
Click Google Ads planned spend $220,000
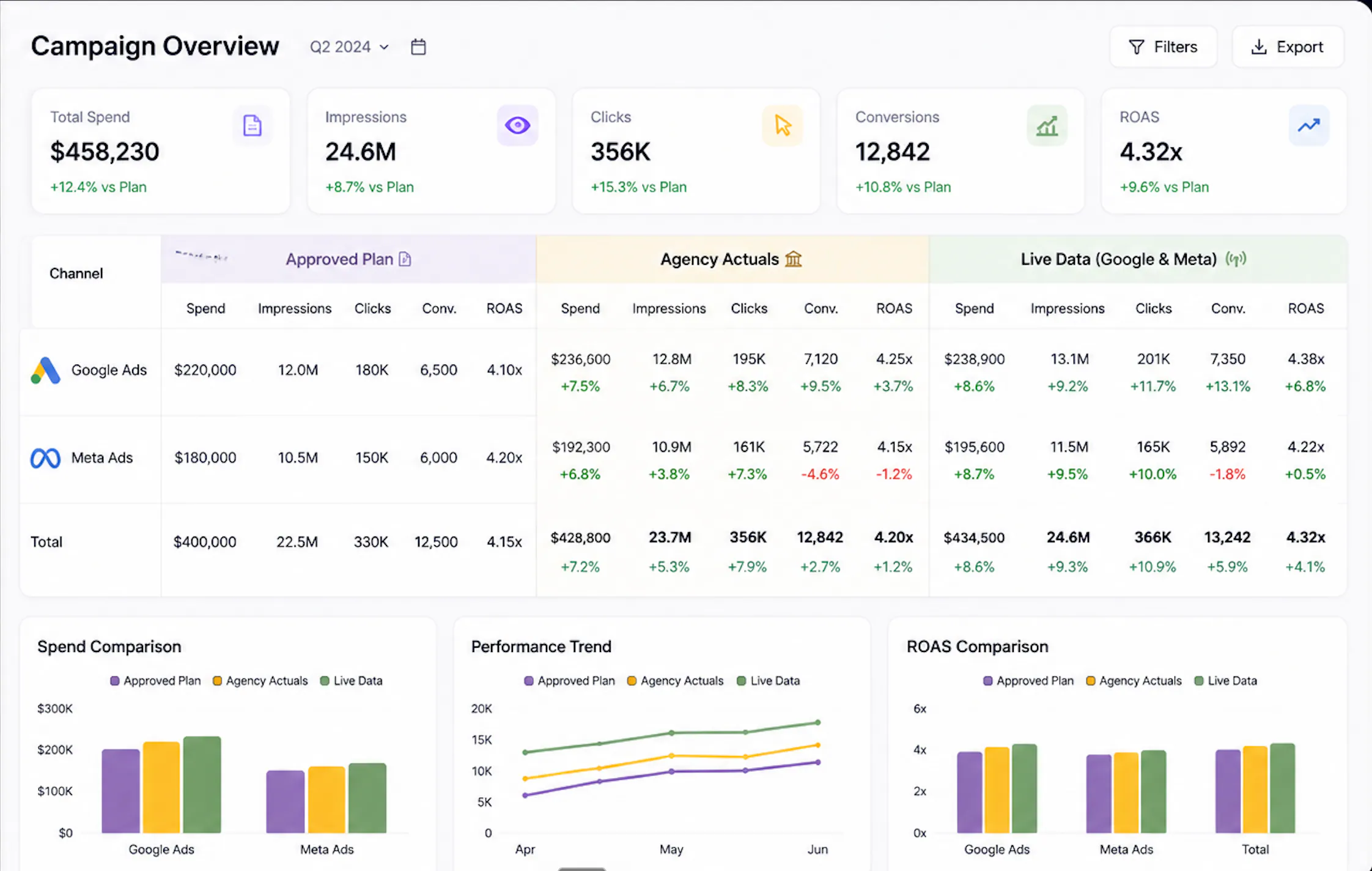[x=205, y=370]
